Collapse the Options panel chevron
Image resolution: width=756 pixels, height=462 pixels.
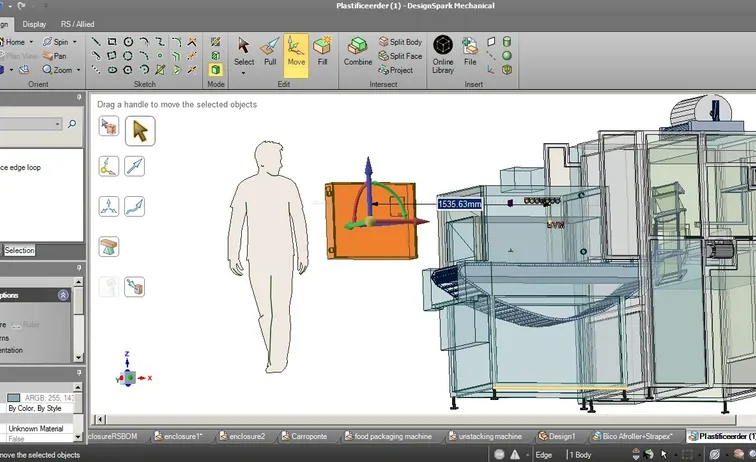coord(63,295)
